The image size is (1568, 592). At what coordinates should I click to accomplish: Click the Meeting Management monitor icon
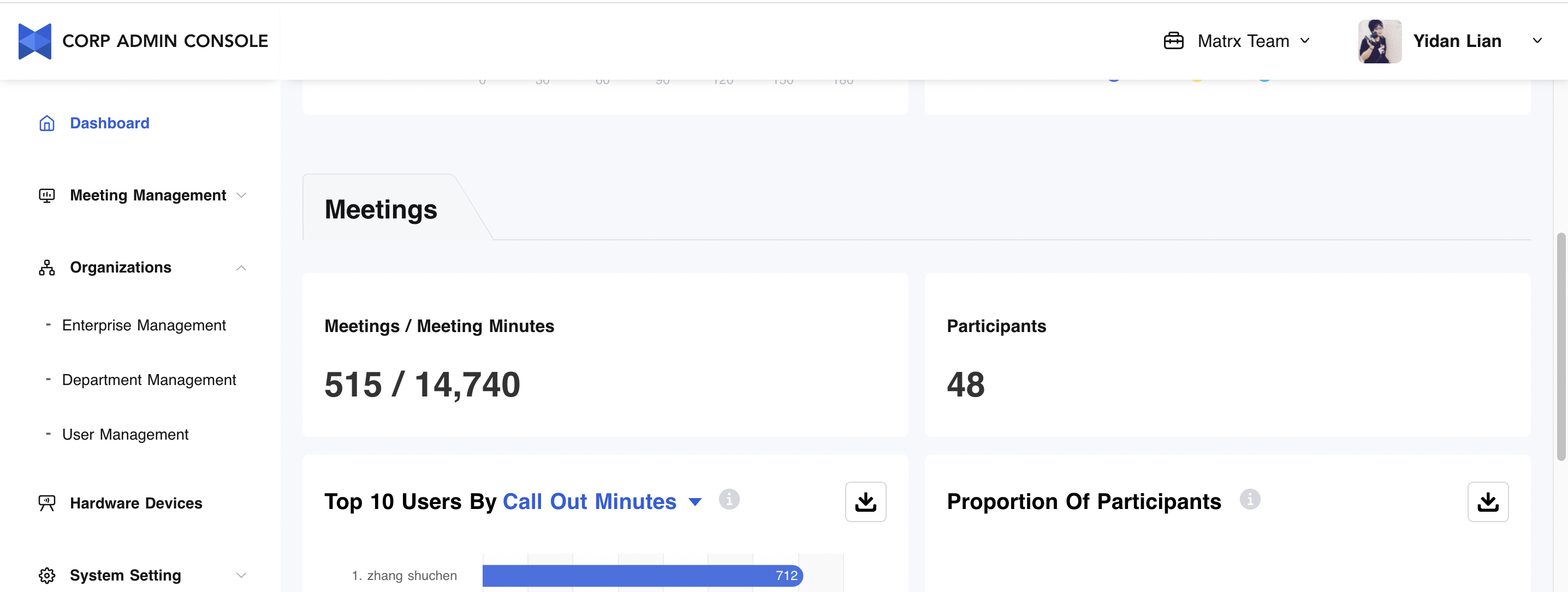(x=47, y=196)
